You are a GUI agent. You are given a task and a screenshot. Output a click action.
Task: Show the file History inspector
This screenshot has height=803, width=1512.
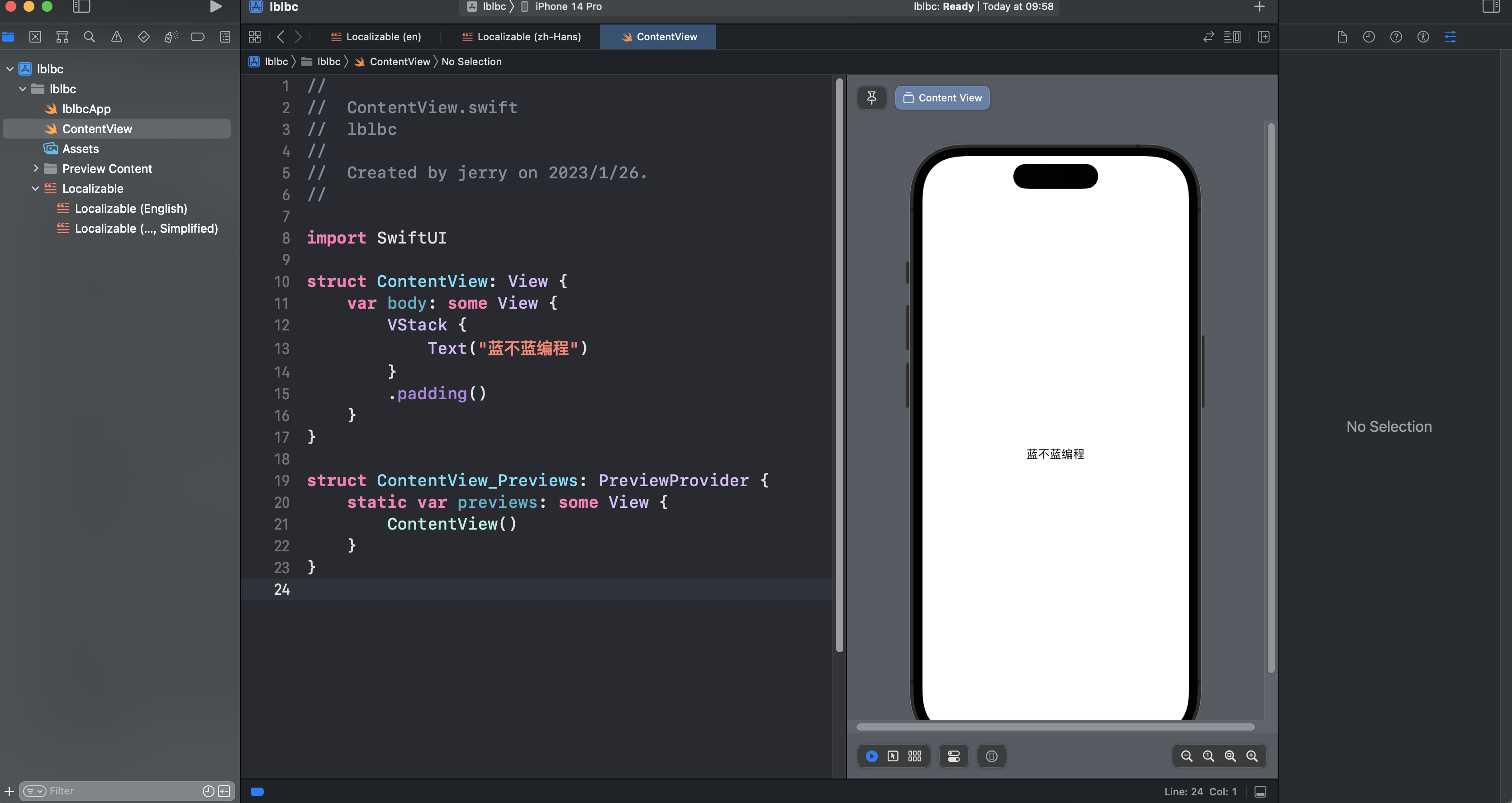click(1369, 36)
